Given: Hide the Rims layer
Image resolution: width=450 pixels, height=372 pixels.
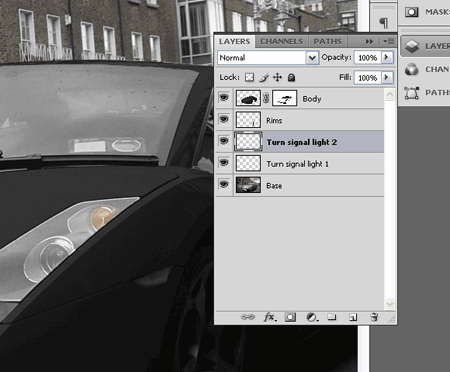Looking at the screenshot, I should click(x=224, y=119).
